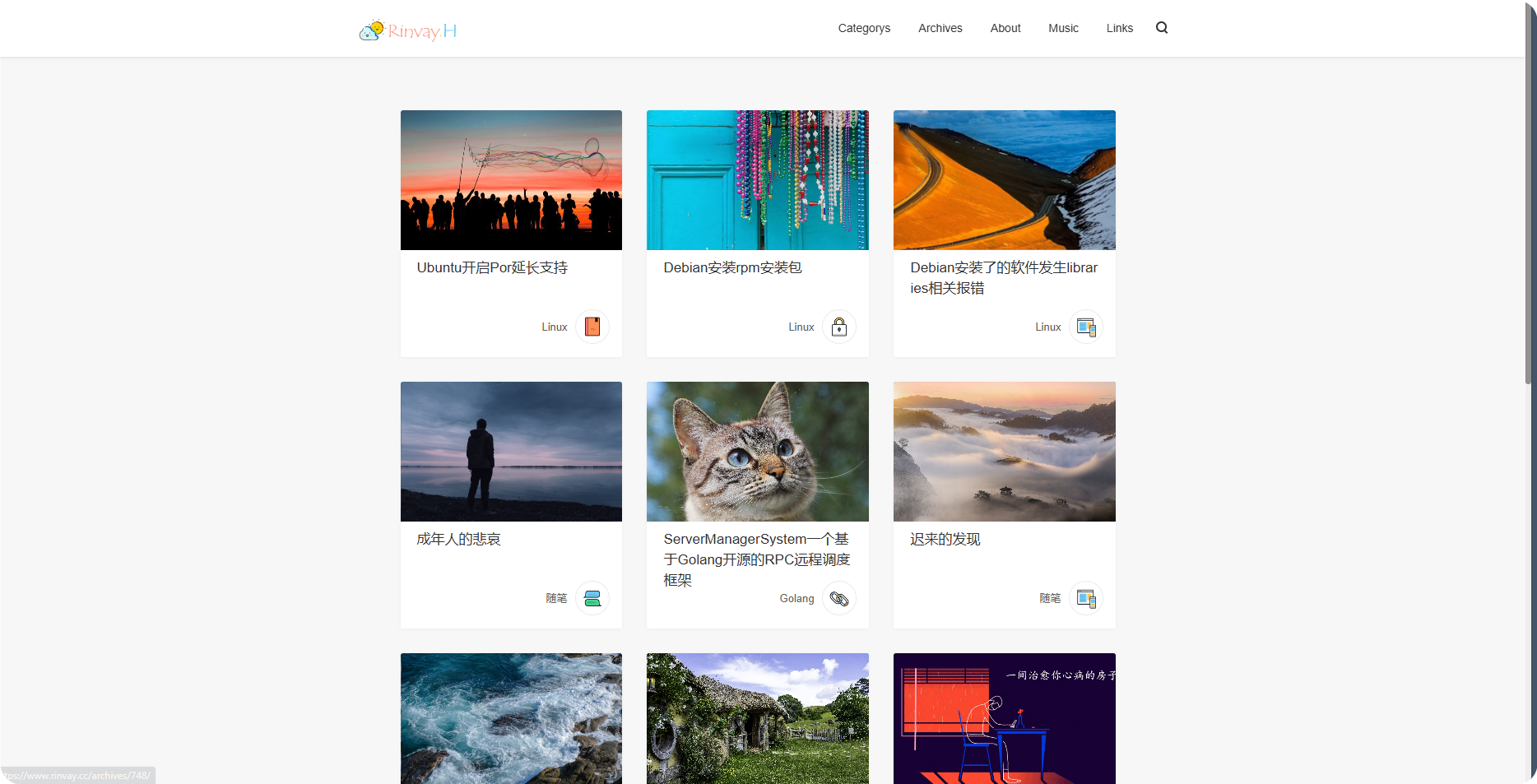This screenshot has height=784, width=1537.
Task: Go to the About page
Action: pyautogui.click(x=1005, y=28)
